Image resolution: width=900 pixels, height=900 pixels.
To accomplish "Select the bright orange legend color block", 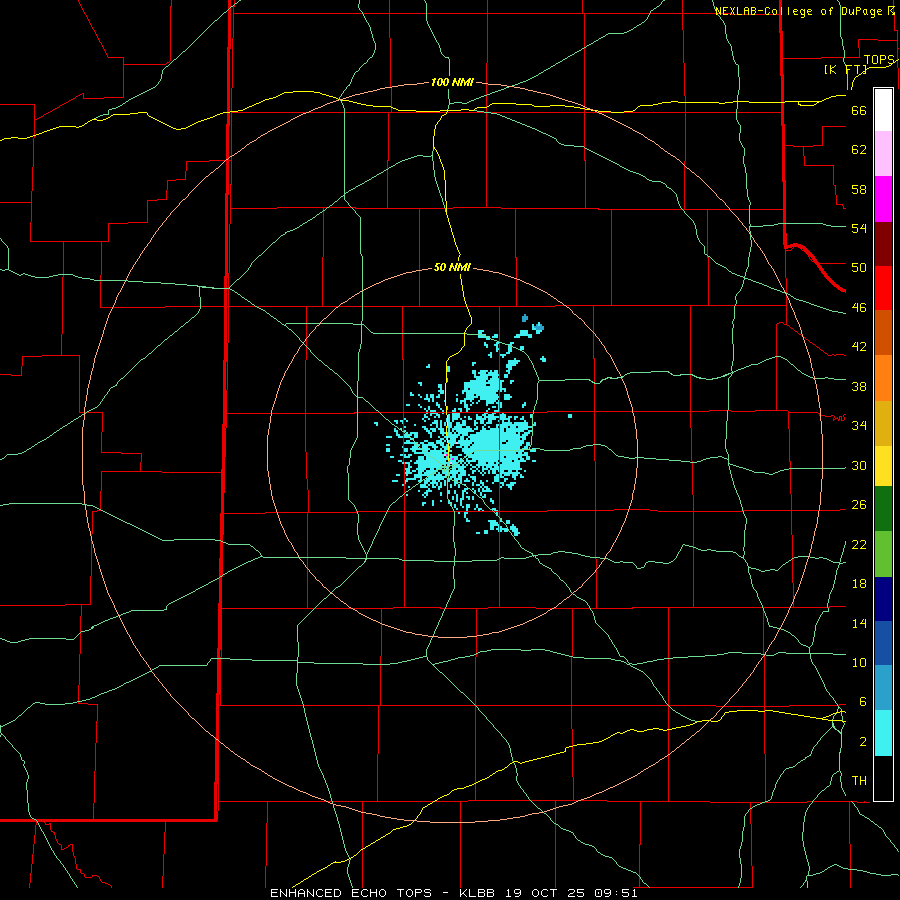I will (x=883, y=378).
